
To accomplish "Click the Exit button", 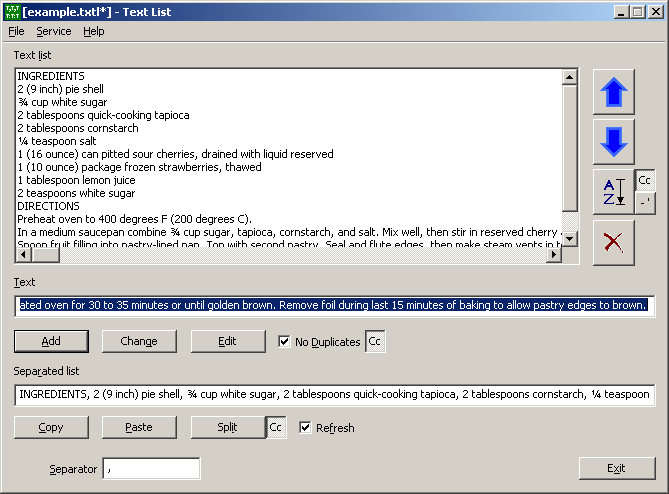I will point(616,468).
